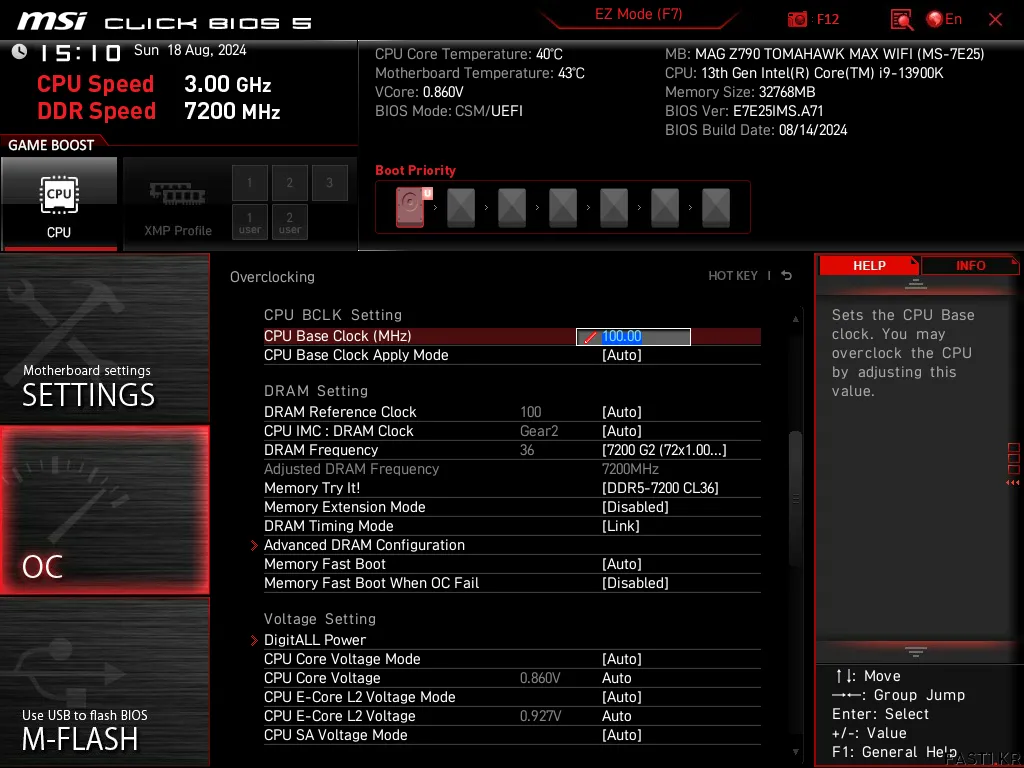1024x768 pixels.
Task: Click the MSI Click BIOS 5 logo
Action: pos(165,22)
